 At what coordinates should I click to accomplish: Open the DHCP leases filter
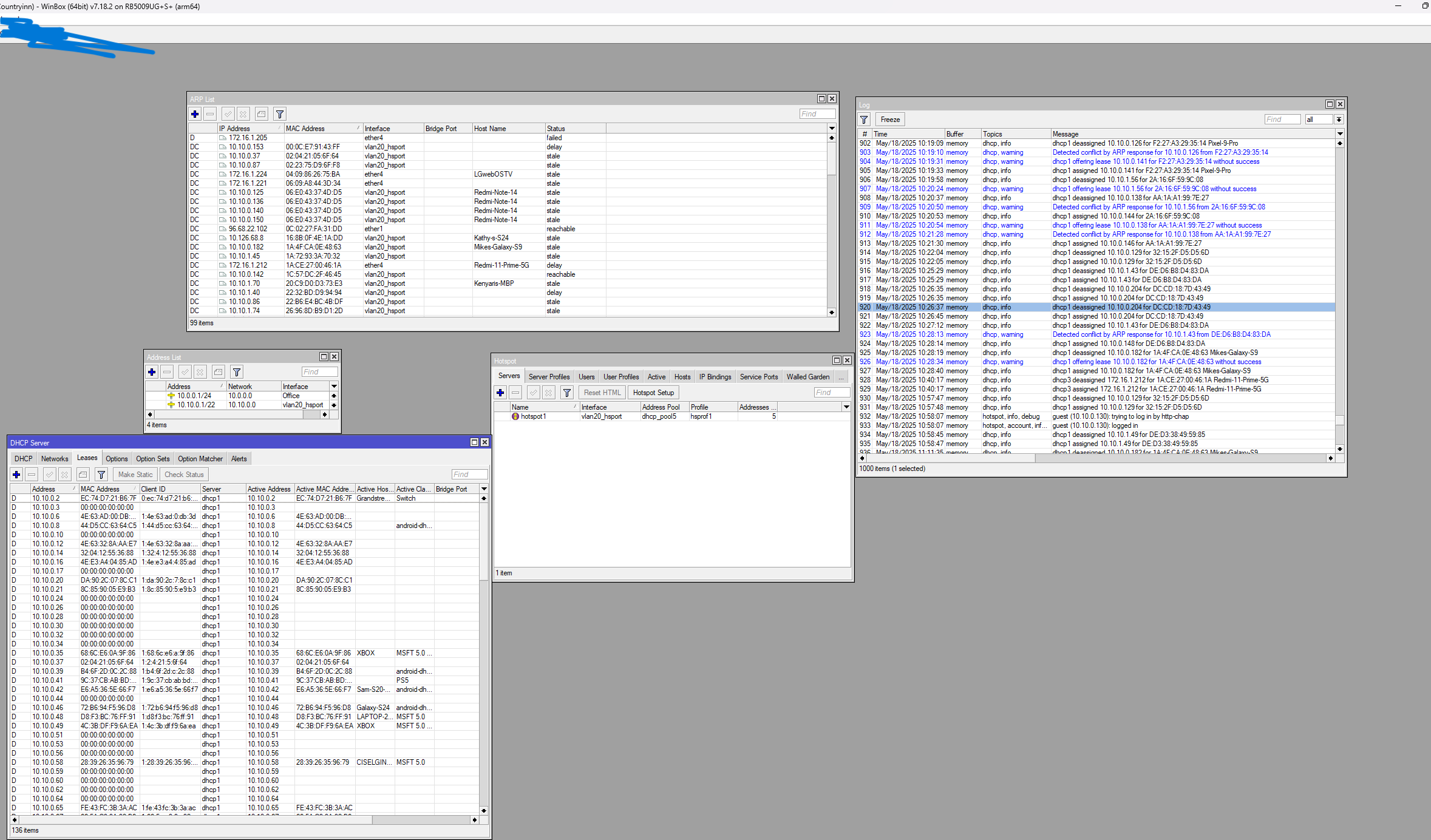point(101,474)
